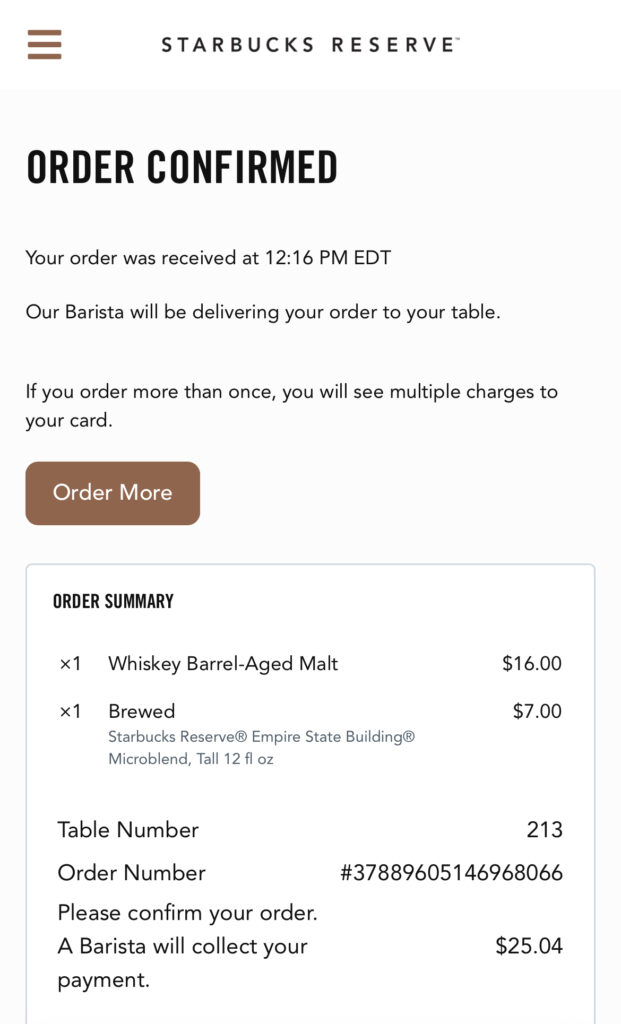This screenshot has width=621, height=1024.
Task: Select the order number #37889605146968066
Action: (x=451, y=872)
